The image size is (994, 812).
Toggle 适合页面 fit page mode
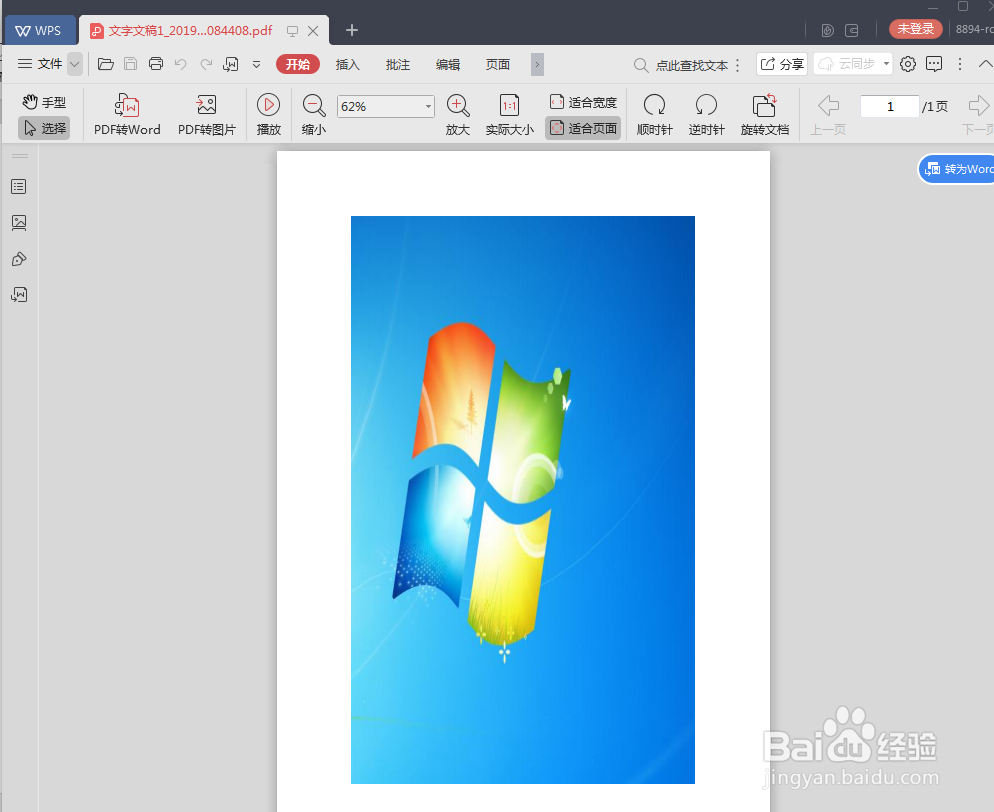pyautogui.click(x=583, y=128)
